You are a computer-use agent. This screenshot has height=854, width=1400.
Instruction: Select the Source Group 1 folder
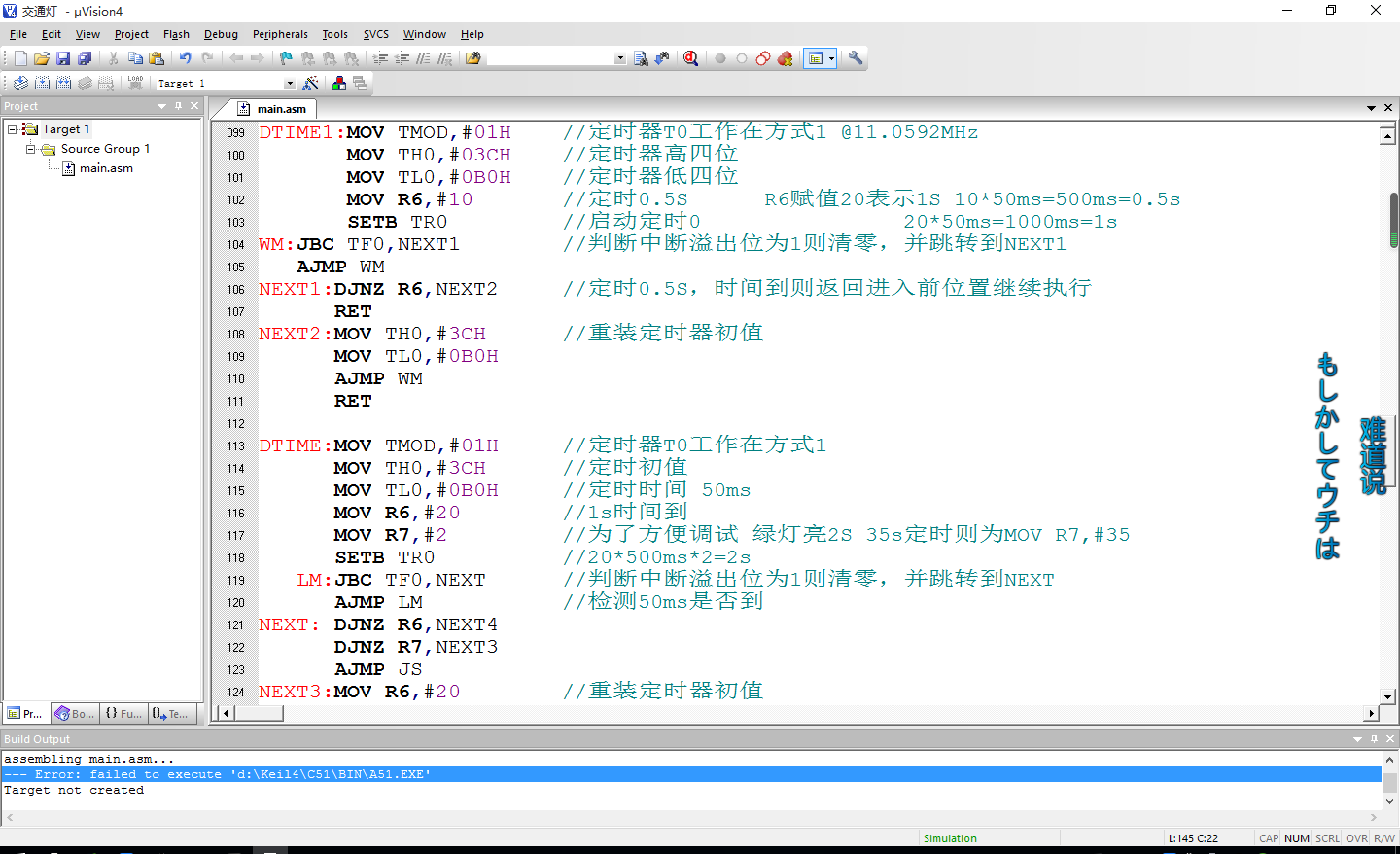click(x=105, y=149)
